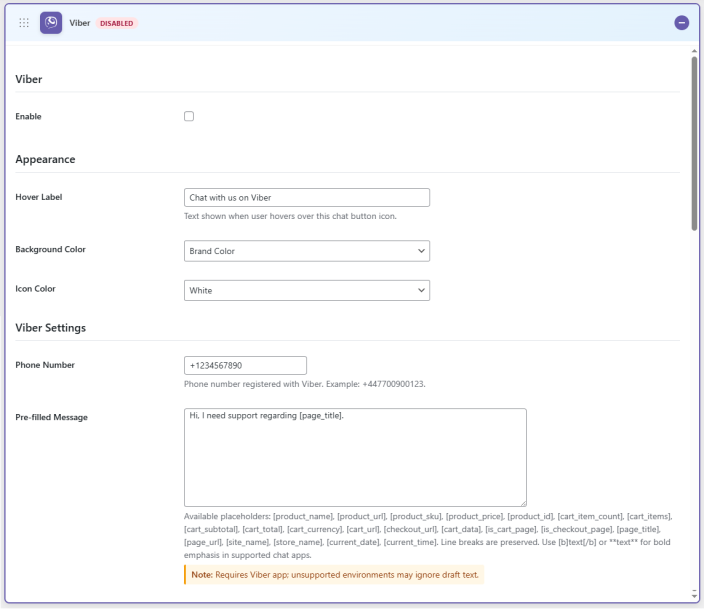Image resolution: width=704 pixels, height=609 pixels.
Task: Click the Viber title in the header bar
Action: click(x=79, y=23)
